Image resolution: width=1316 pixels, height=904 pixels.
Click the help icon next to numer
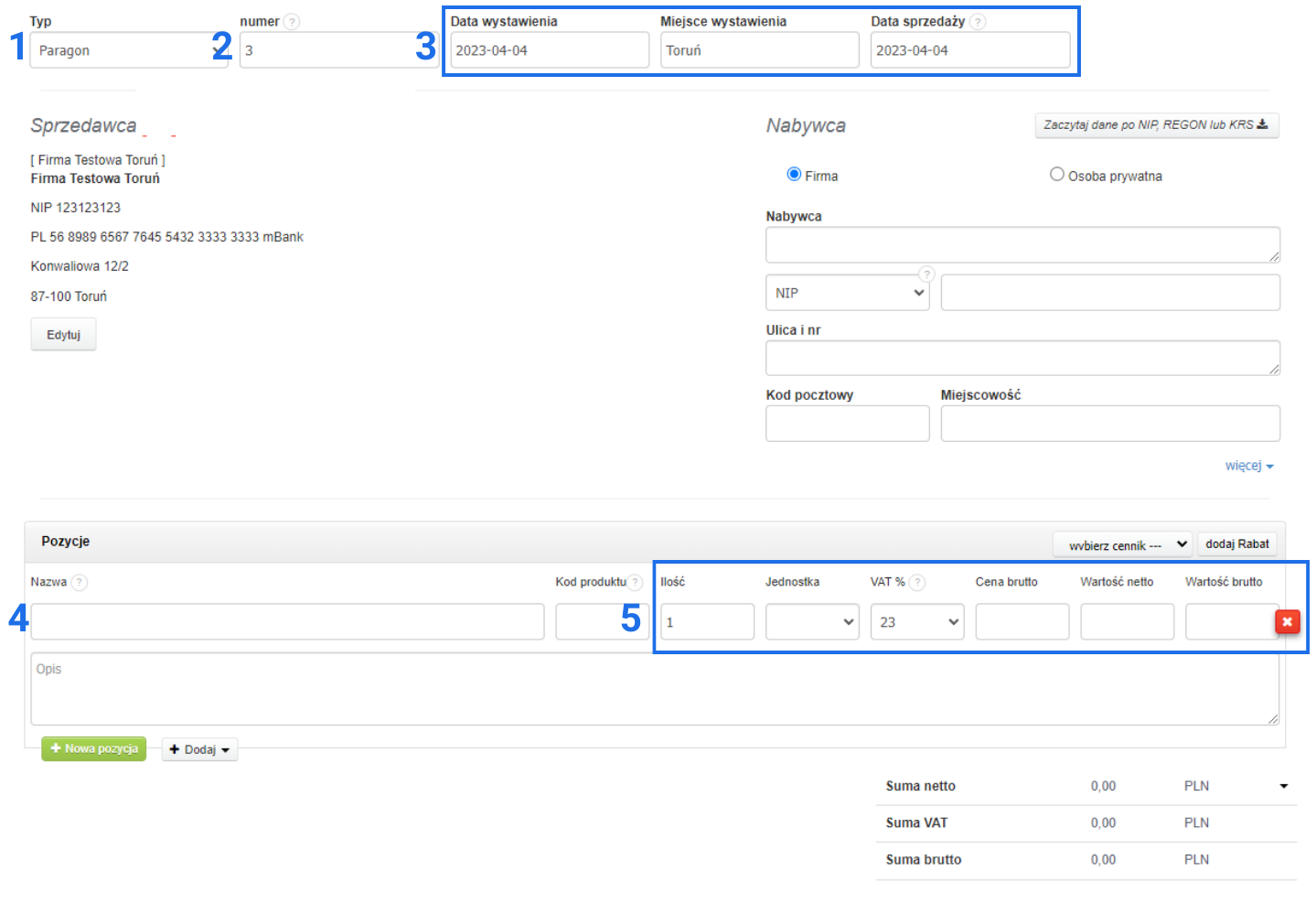pos(291,22)
